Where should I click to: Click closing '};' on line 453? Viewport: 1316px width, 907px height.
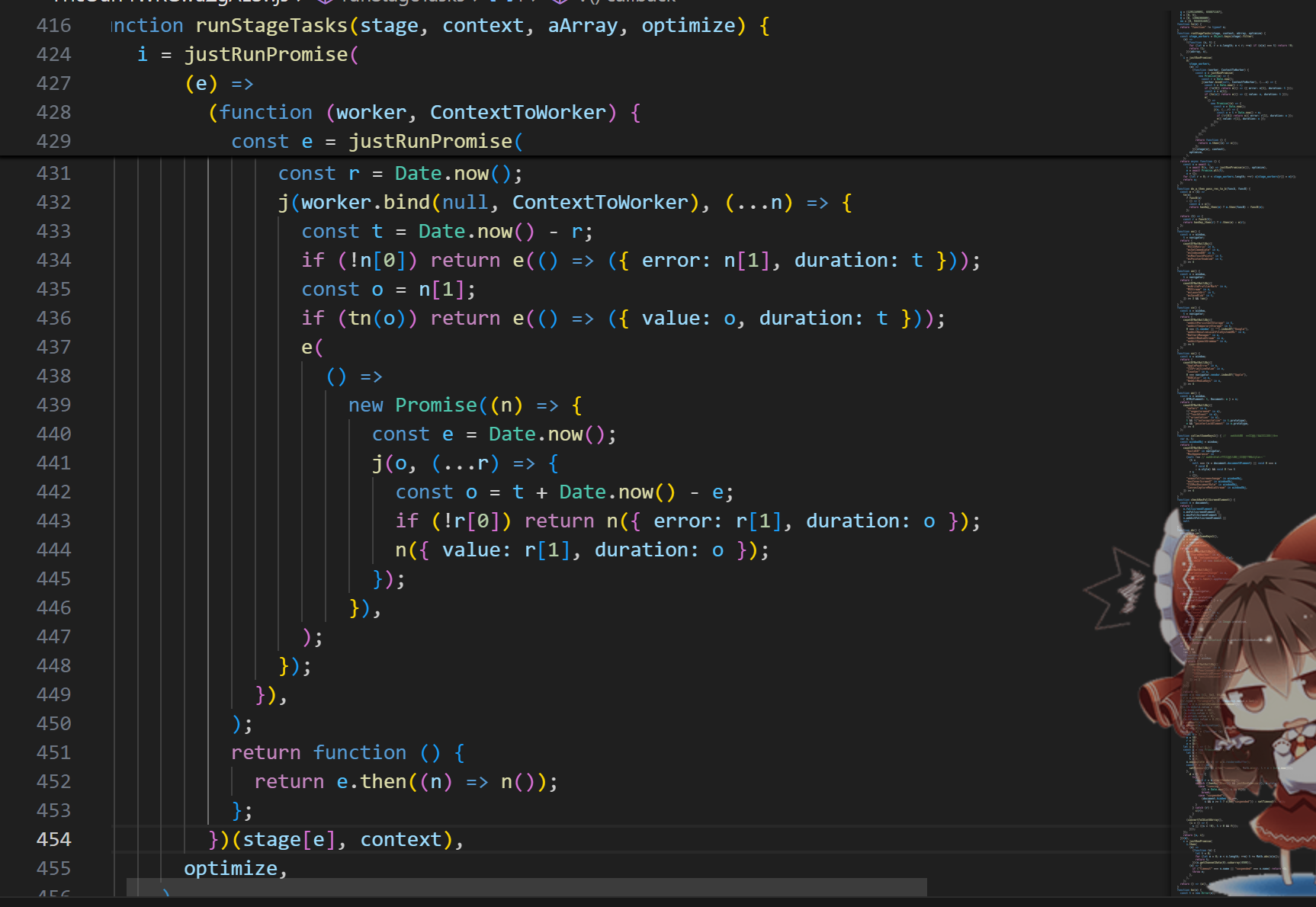coord(242,811)
